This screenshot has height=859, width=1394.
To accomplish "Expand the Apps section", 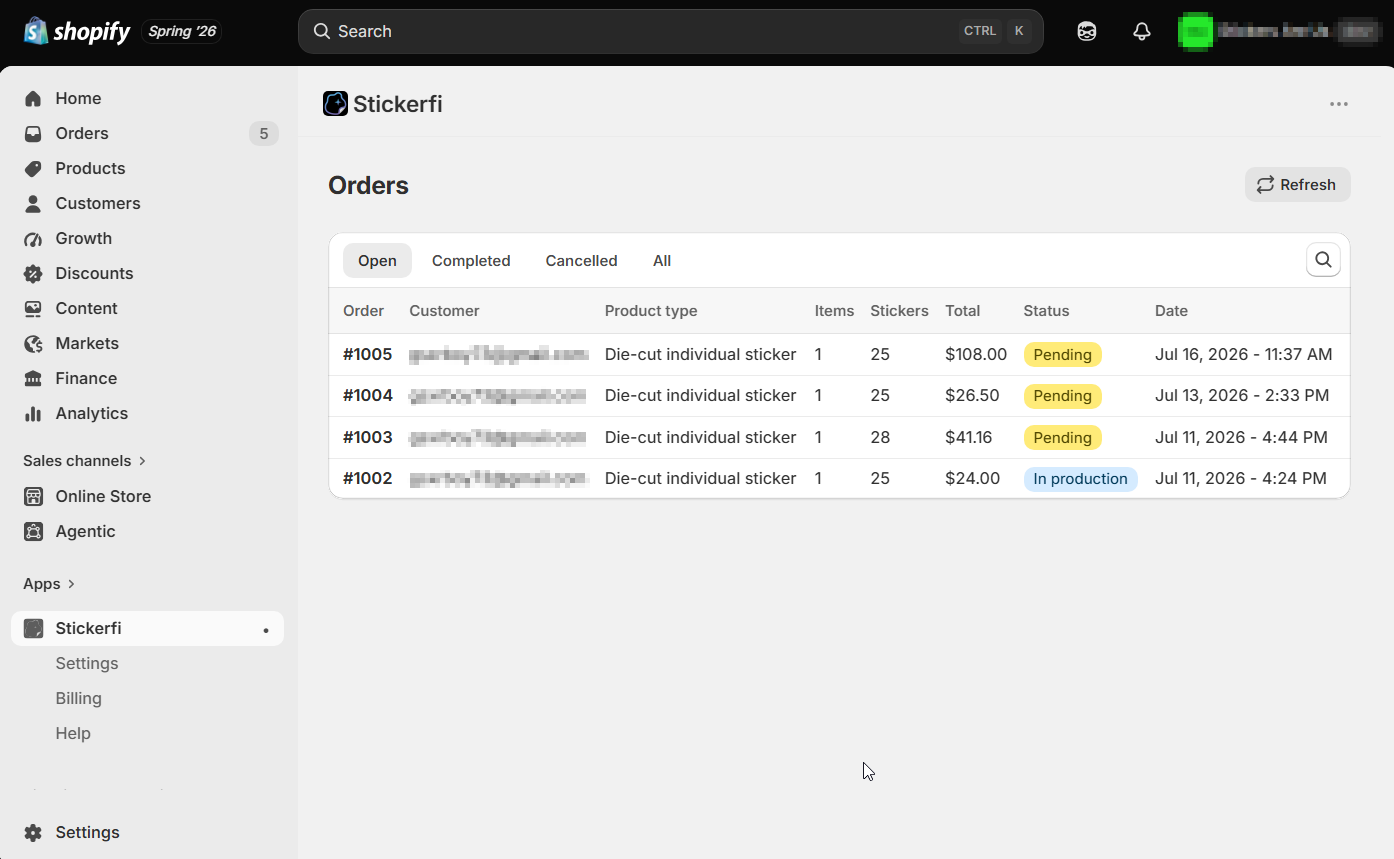I will tap(50, 584).
